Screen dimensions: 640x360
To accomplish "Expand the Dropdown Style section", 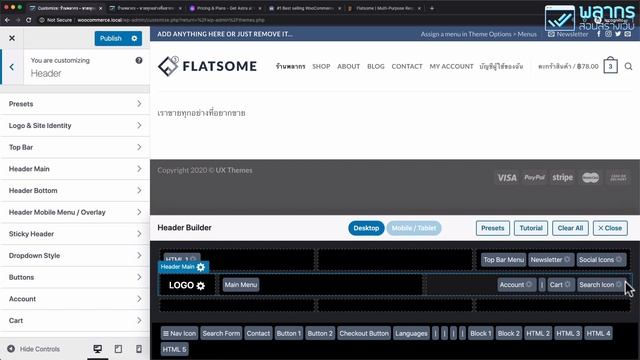I will point(75,256).
